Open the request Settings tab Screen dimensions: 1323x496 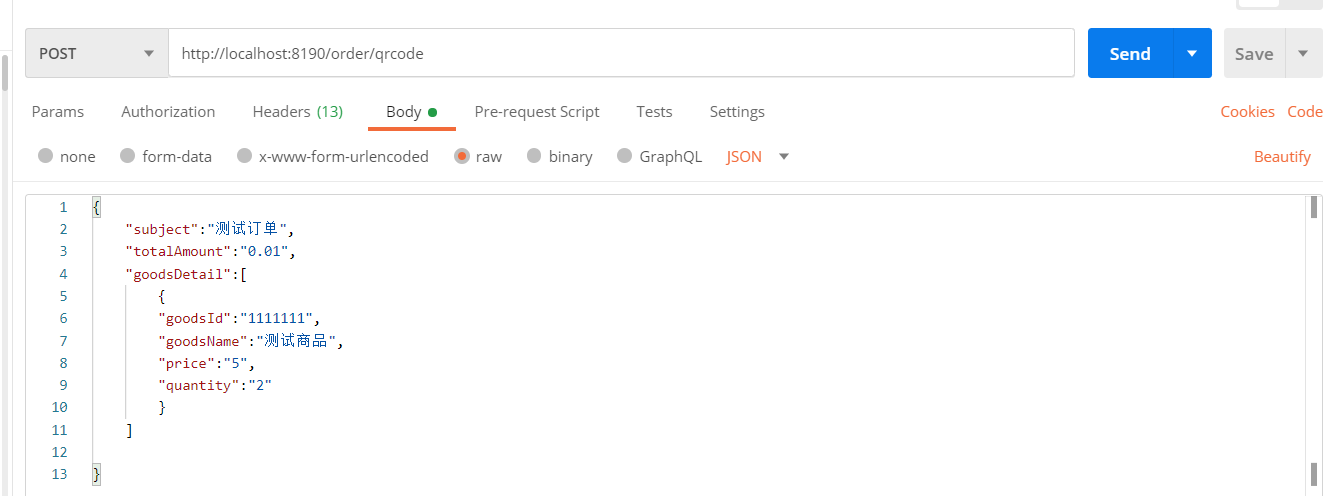point(737,112)
